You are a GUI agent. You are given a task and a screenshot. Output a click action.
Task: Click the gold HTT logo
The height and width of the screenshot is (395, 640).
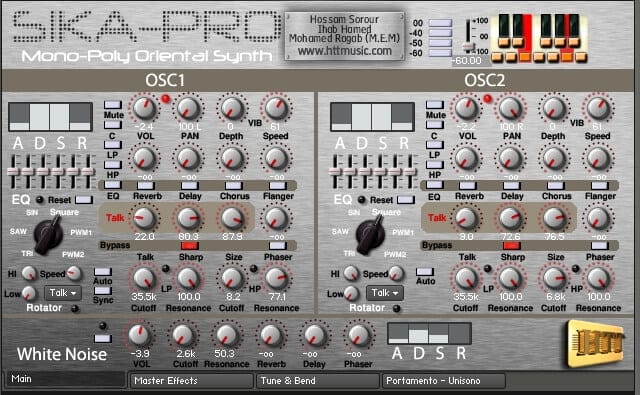click(x=596, y=344)
